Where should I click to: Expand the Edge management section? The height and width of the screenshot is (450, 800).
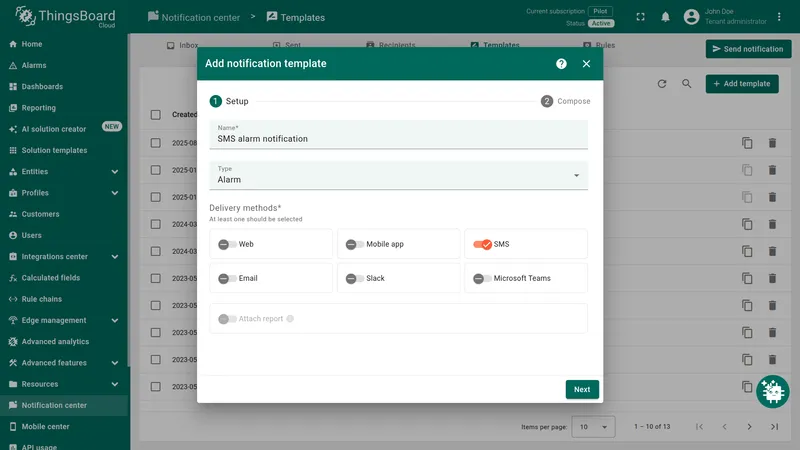[x=115, y=320]
